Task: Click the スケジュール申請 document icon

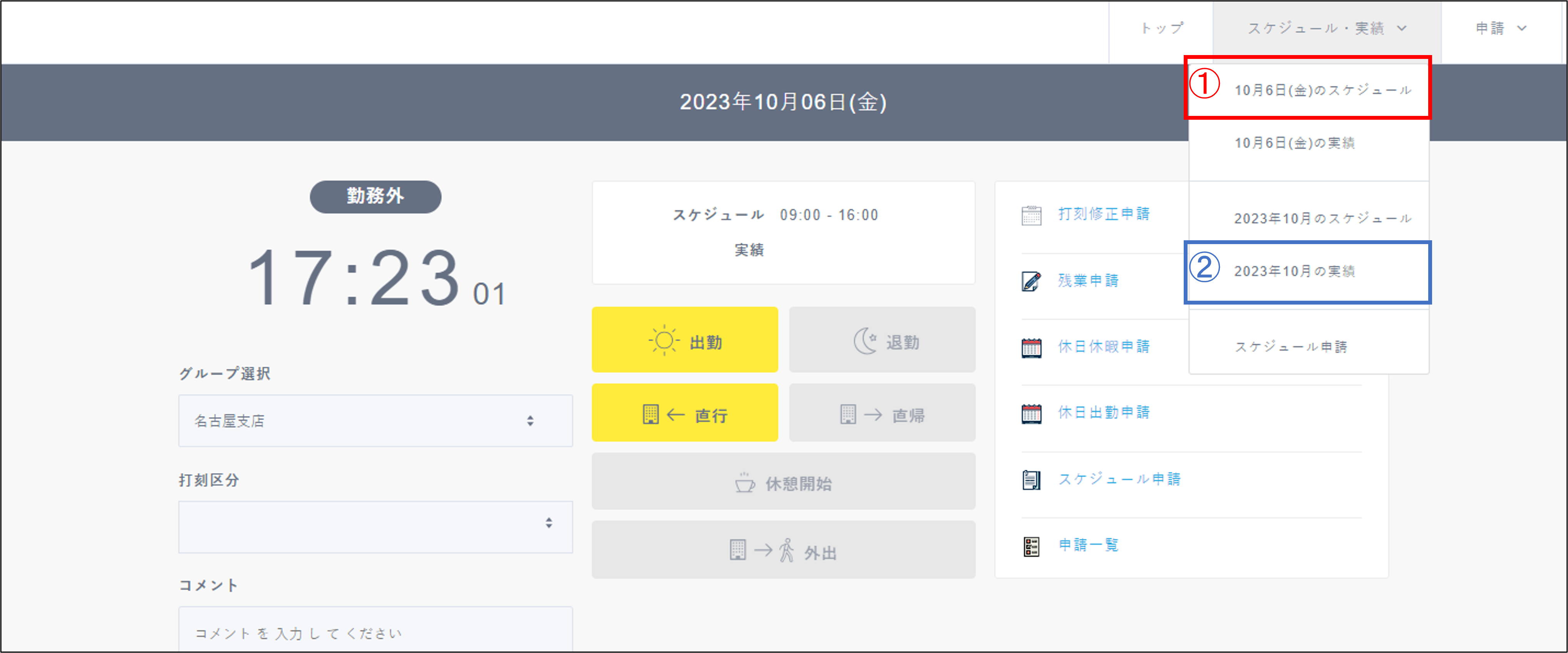Action: [x=1031, y=480]
